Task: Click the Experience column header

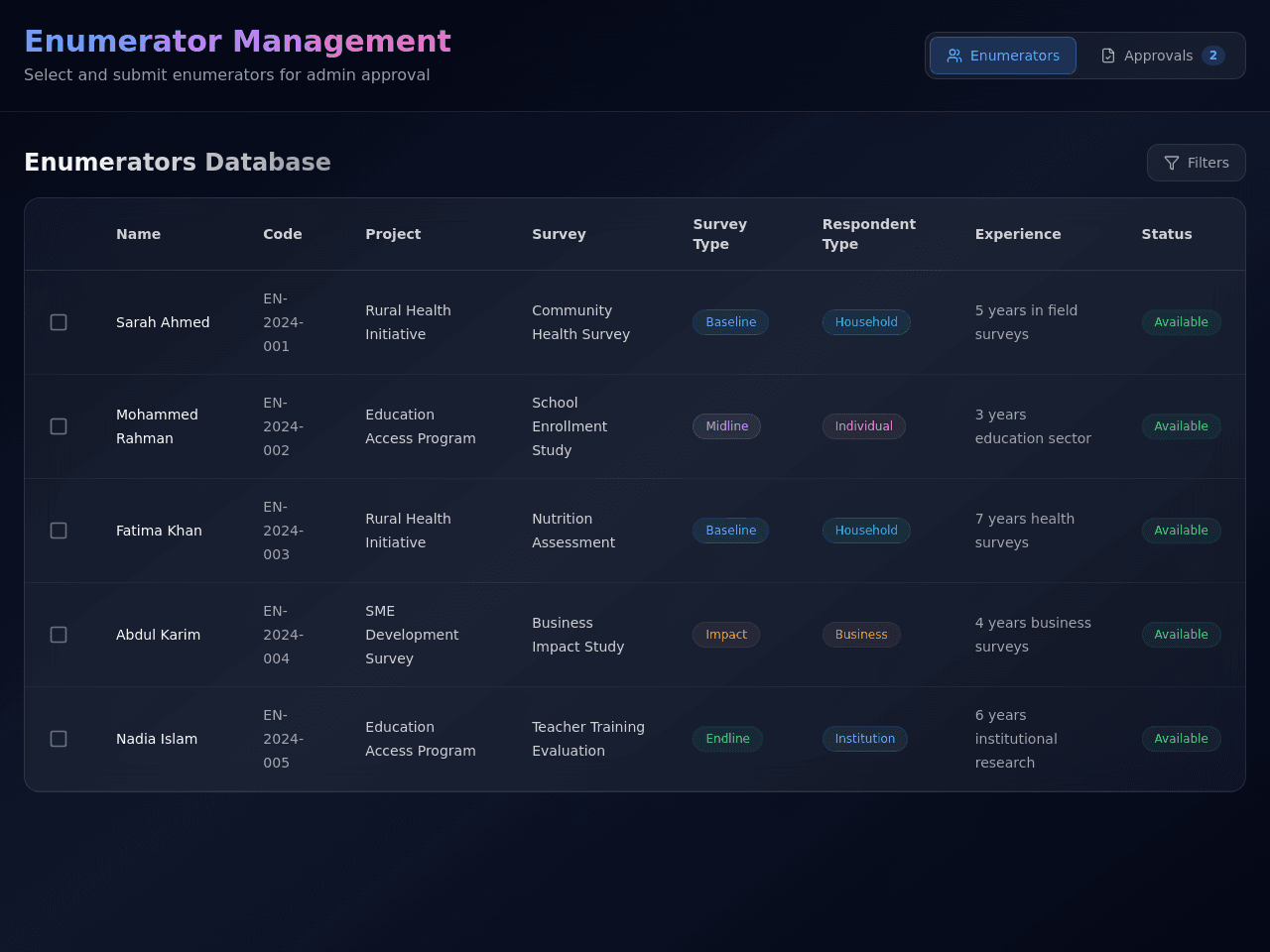Action: 1018,234
